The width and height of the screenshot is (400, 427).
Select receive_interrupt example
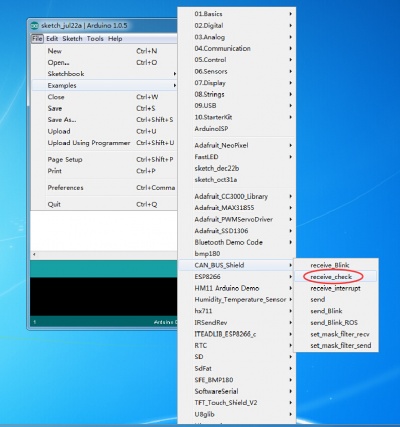click(336, 288)
